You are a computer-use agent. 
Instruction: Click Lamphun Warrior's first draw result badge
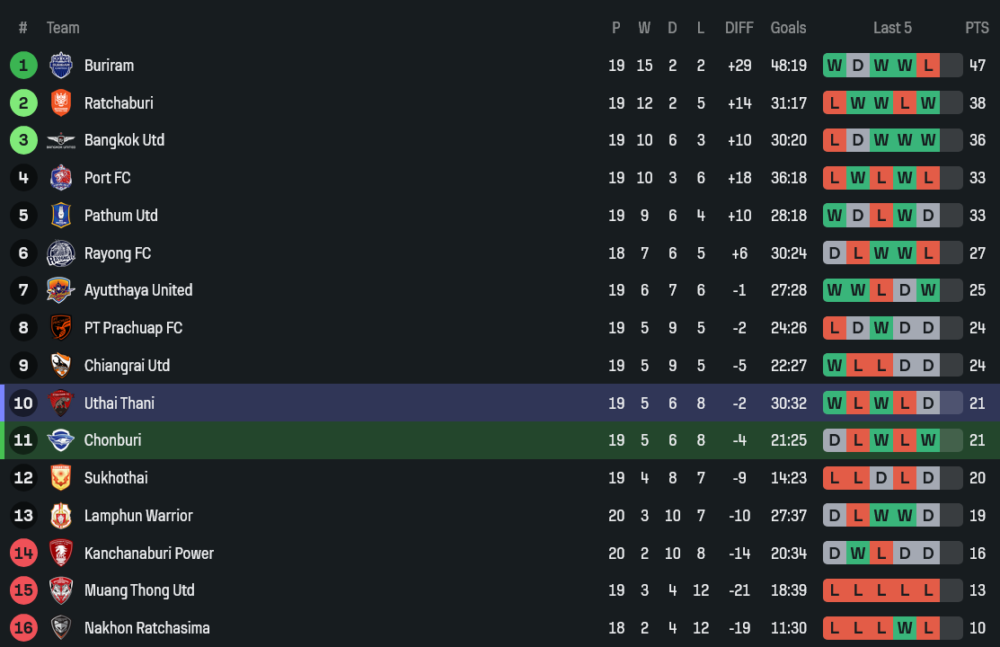(x=833, y=515)
